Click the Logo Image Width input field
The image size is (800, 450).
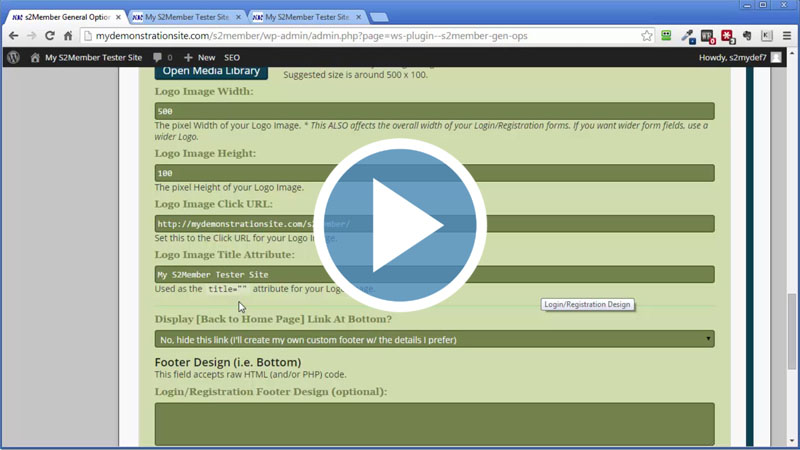click(434, 111)
